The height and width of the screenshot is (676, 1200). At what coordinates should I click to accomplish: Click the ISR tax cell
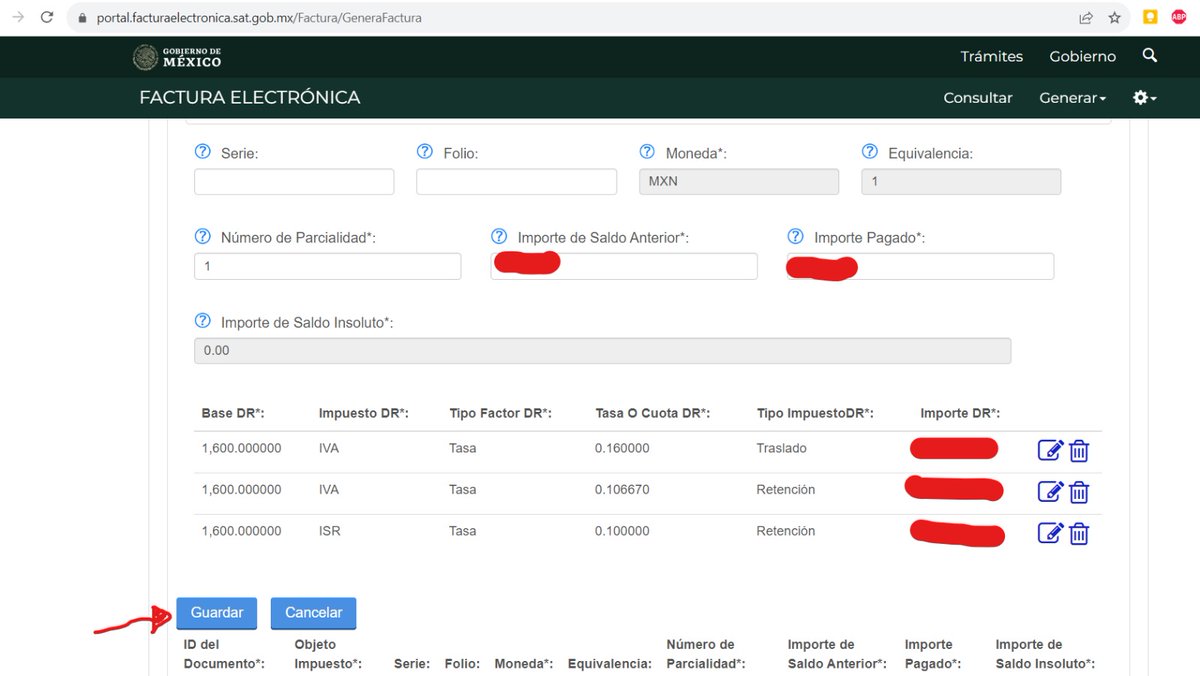tap(329, 531)
